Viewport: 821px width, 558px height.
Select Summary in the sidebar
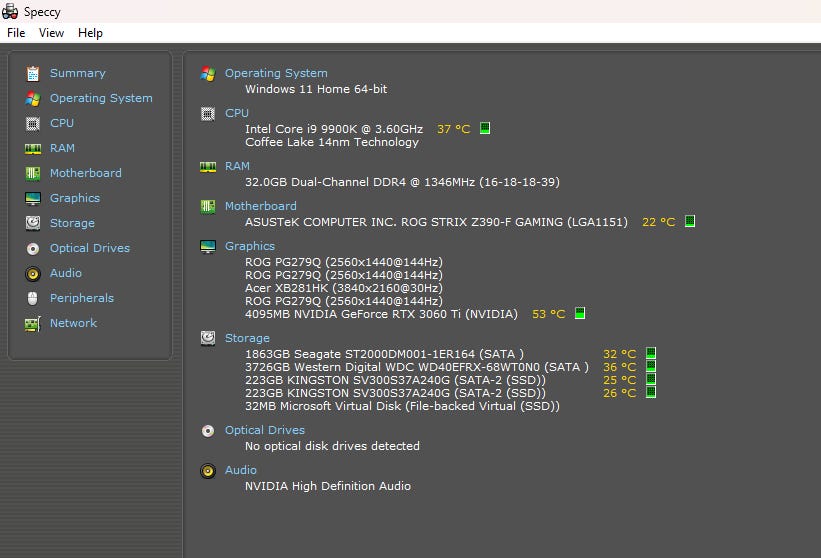tap(77, 73)
